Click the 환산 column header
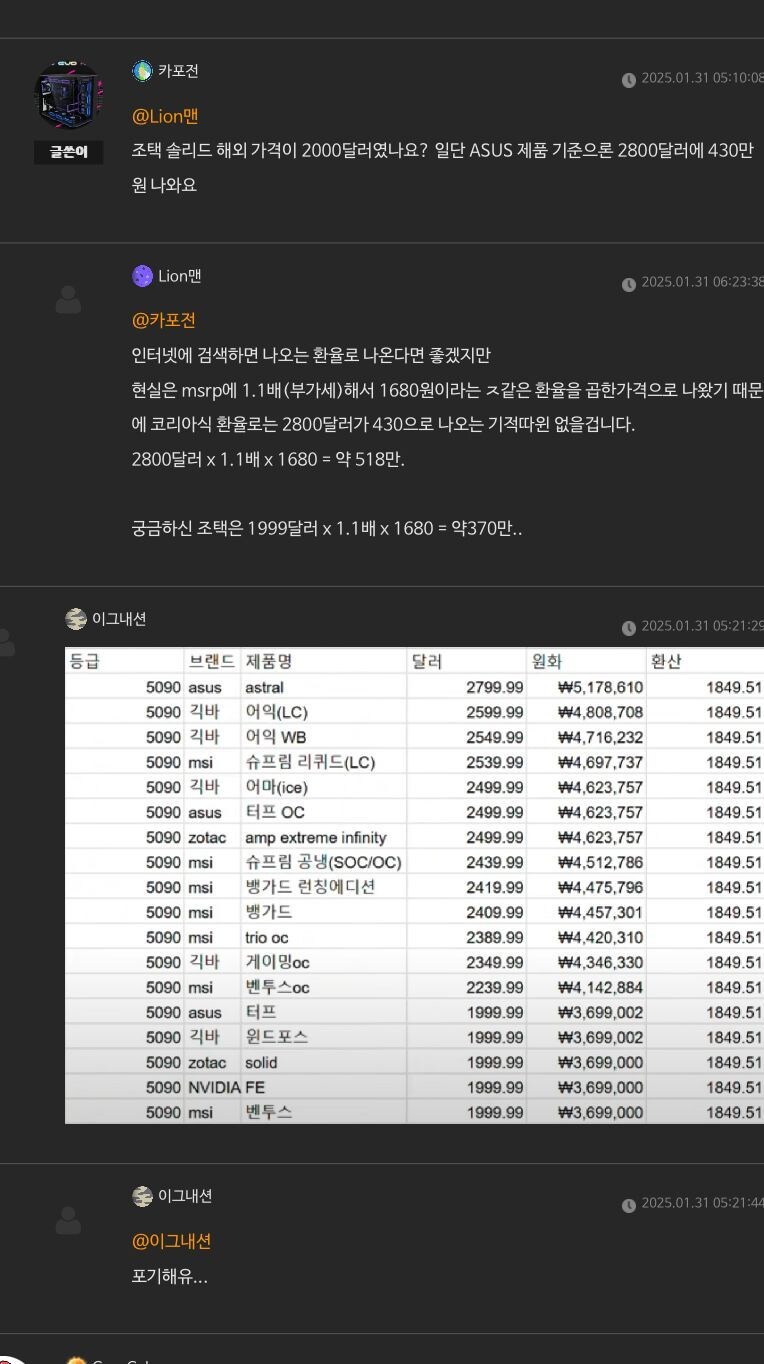 point(667,661)
